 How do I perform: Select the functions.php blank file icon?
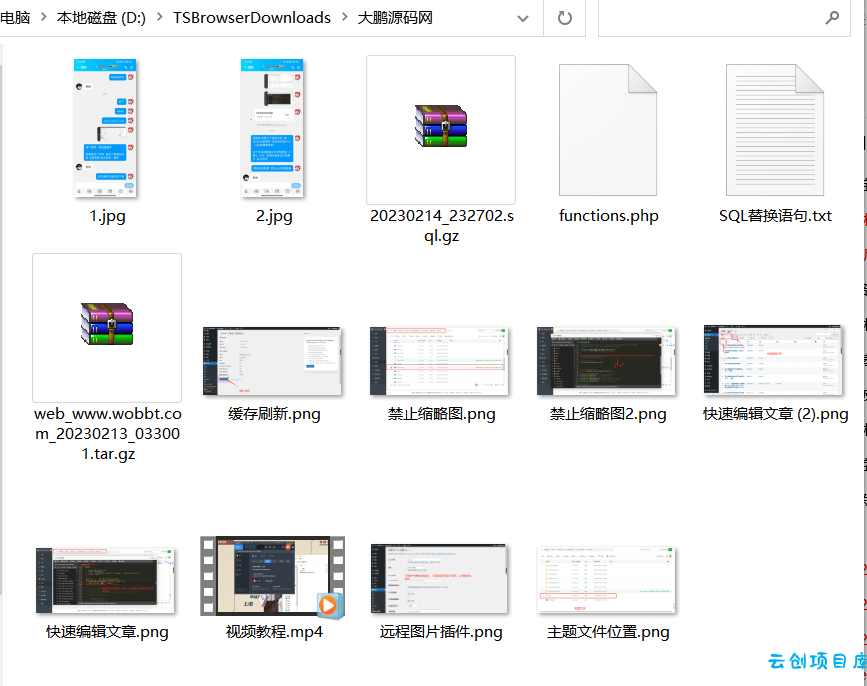point(608,130)
